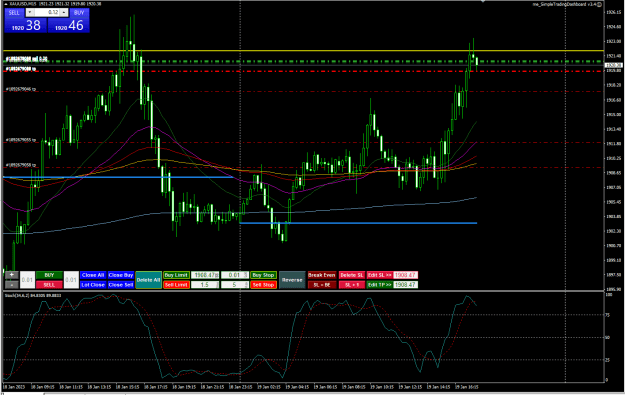Click the Break Even button
The image size is (625, 395).
(322, 275)
